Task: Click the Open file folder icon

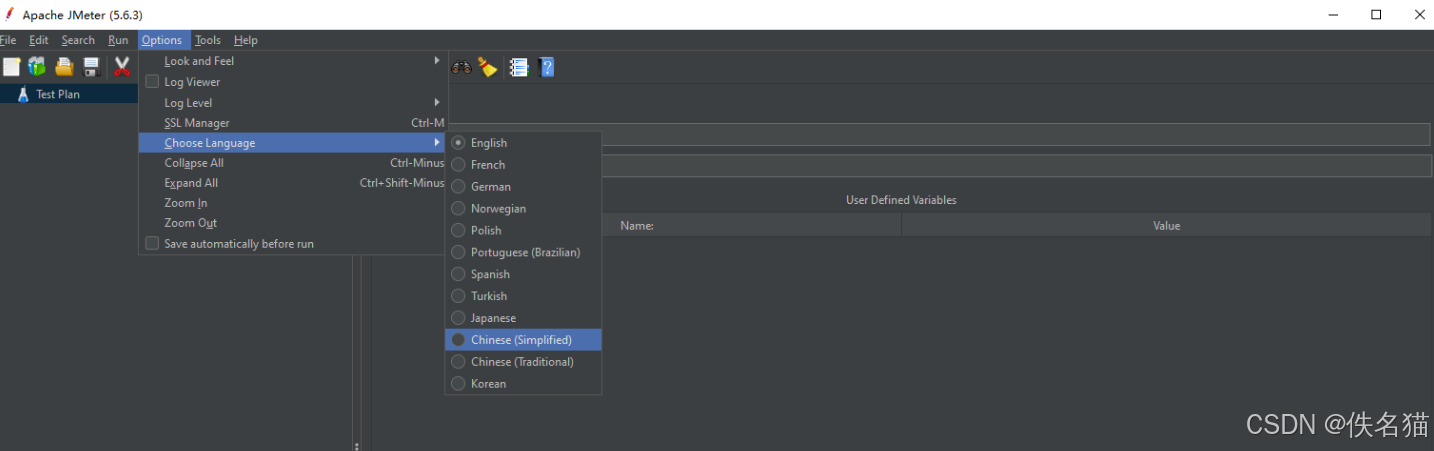Action: click(64, 67)
